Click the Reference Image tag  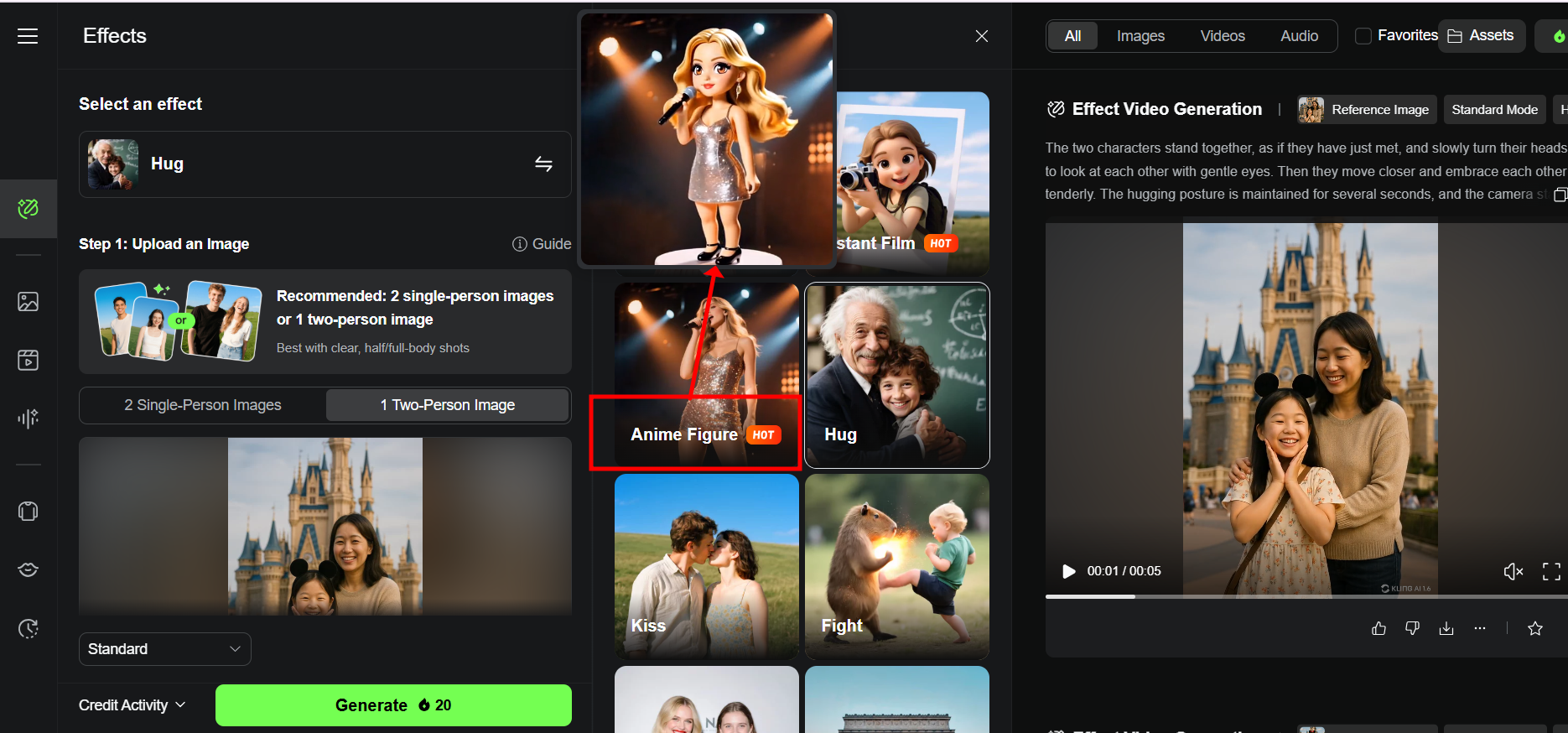1367,110
